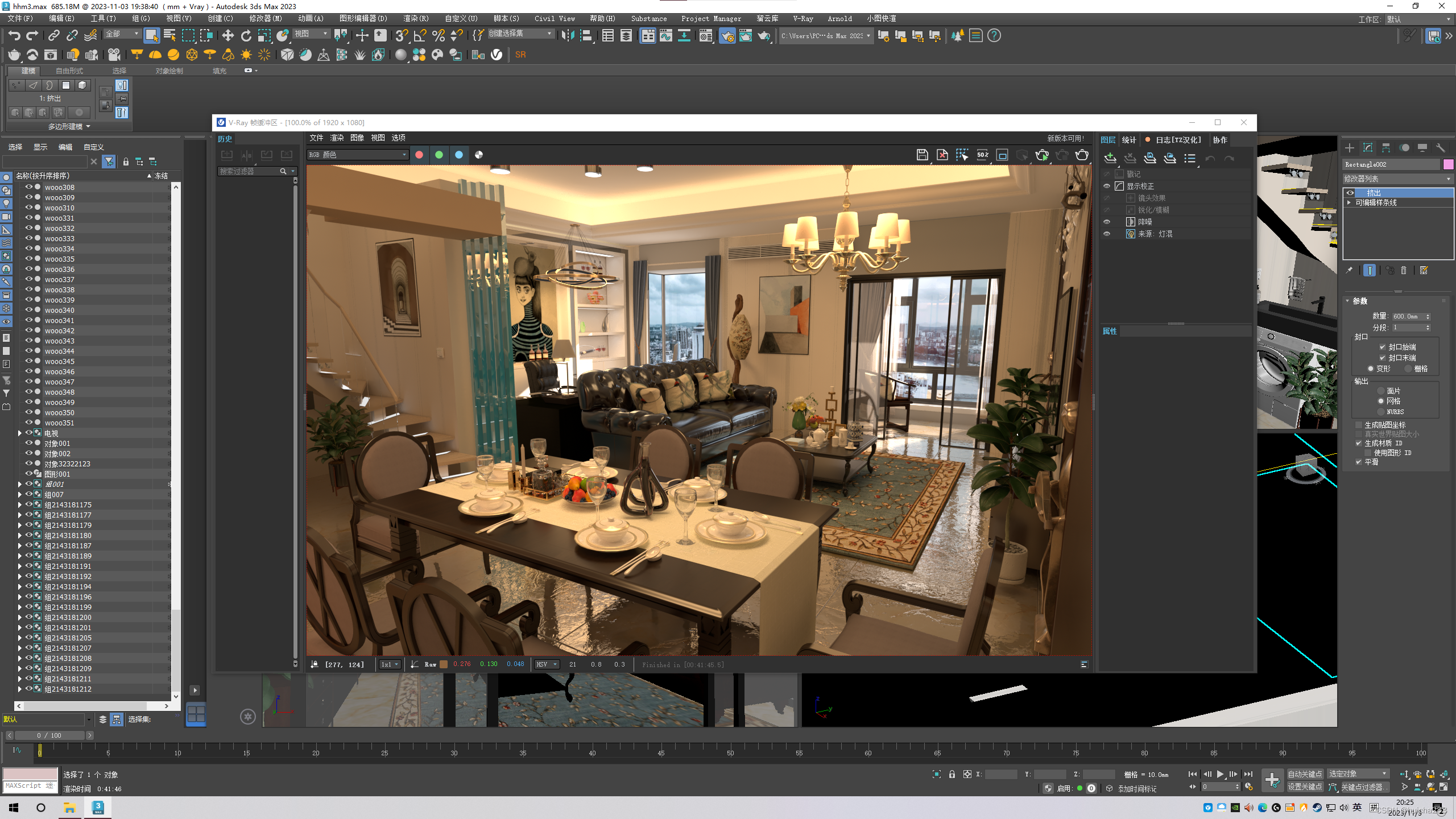This screenshot has width=1456, height=819.
Task: Select the 面片 output radio button
Action: pyautogui.click(x=1380, y=391)
